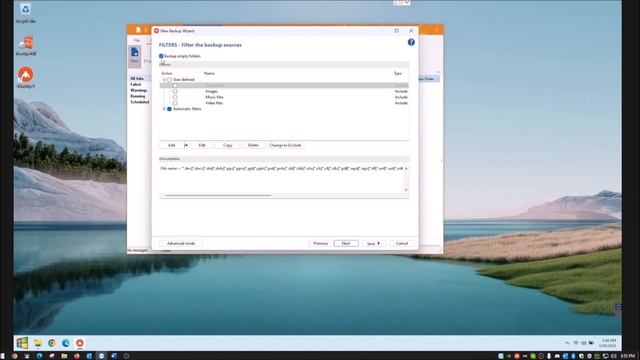Viewport: 640px width, 360px height.
Task: Click the Description scroll-down arrow
Action: (406, 190)
